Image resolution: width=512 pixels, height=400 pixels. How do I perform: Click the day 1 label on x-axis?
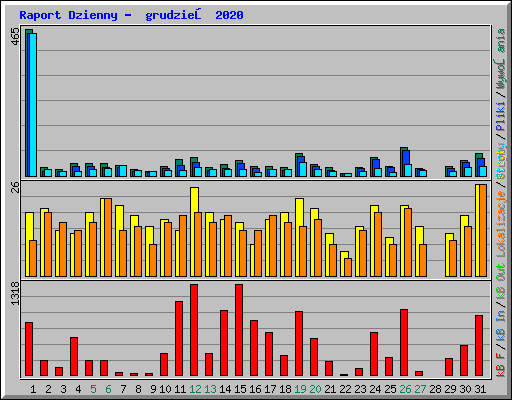(x=33, y=389)
